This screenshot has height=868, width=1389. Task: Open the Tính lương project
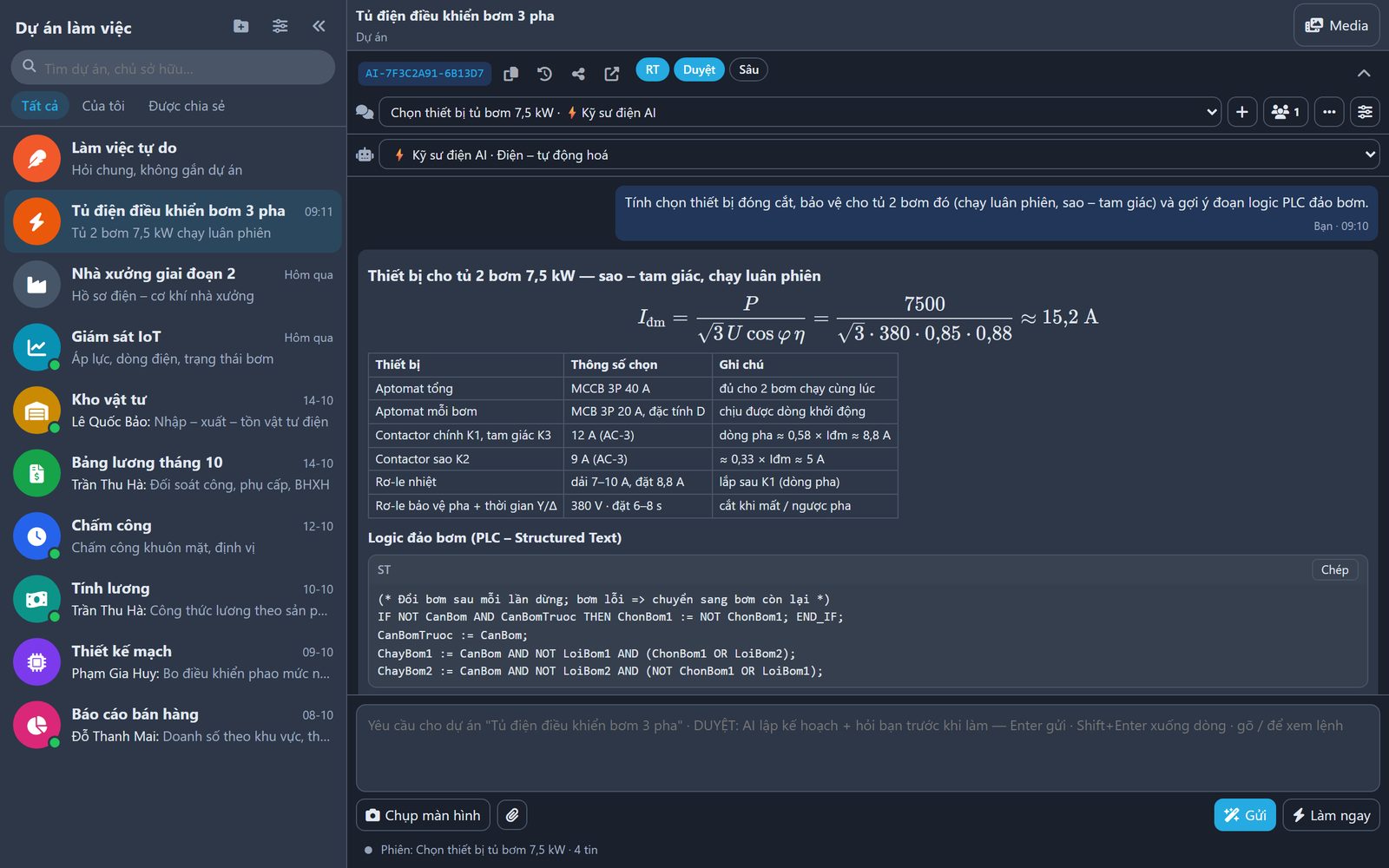point(173,599)
